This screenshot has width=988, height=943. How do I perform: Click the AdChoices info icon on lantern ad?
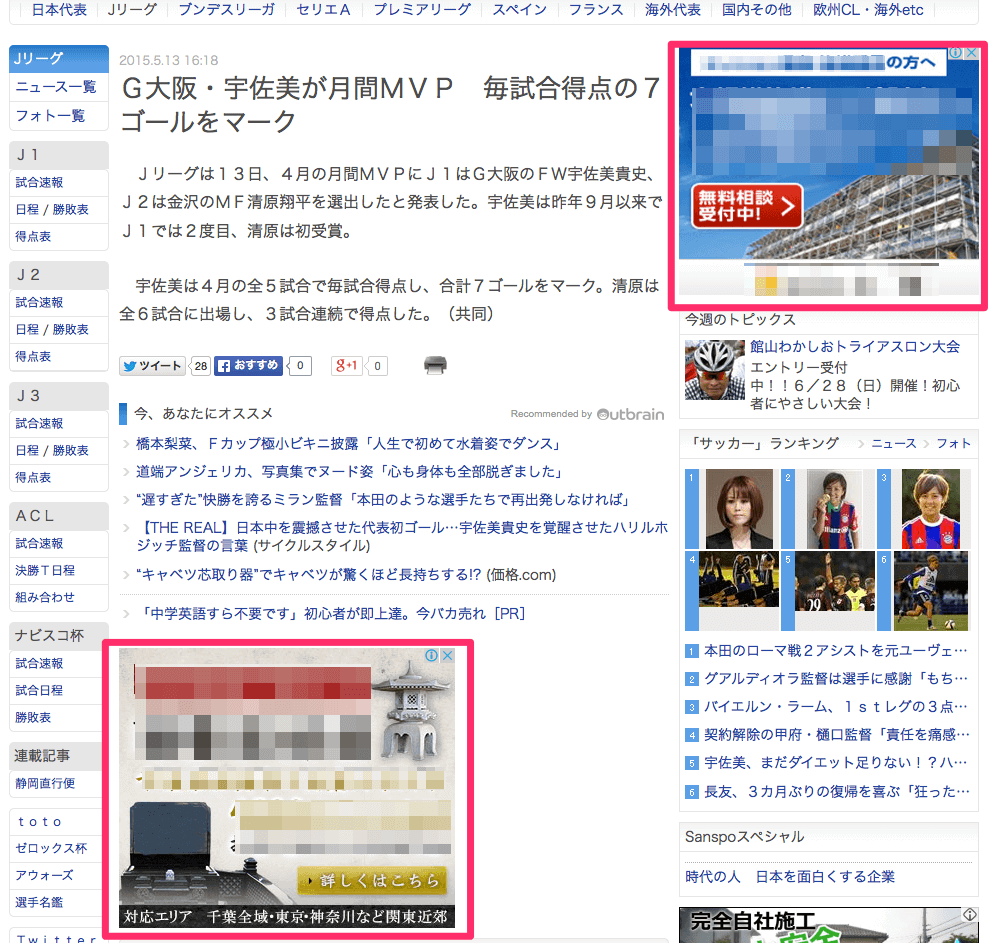pyautogui.click(x=431, y=656)
